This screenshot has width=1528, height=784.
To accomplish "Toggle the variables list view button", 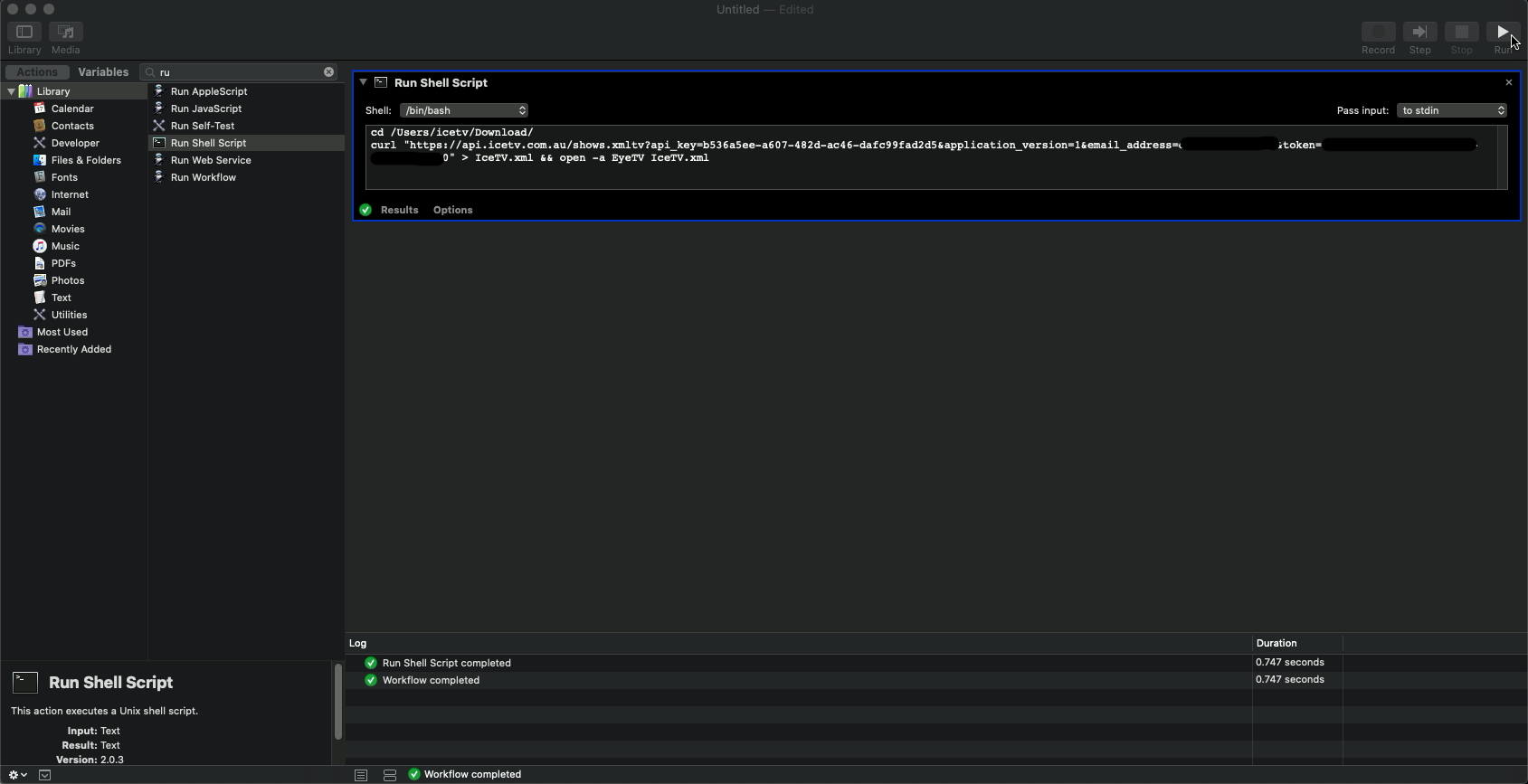I will point(390,775).
